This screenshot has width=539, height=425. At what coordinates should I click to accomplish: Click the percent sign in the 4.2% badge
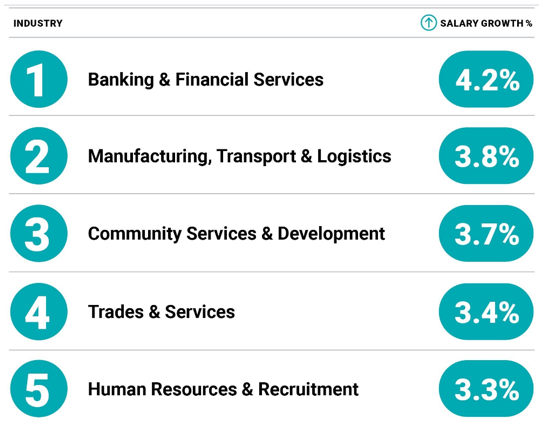[507, 80]
